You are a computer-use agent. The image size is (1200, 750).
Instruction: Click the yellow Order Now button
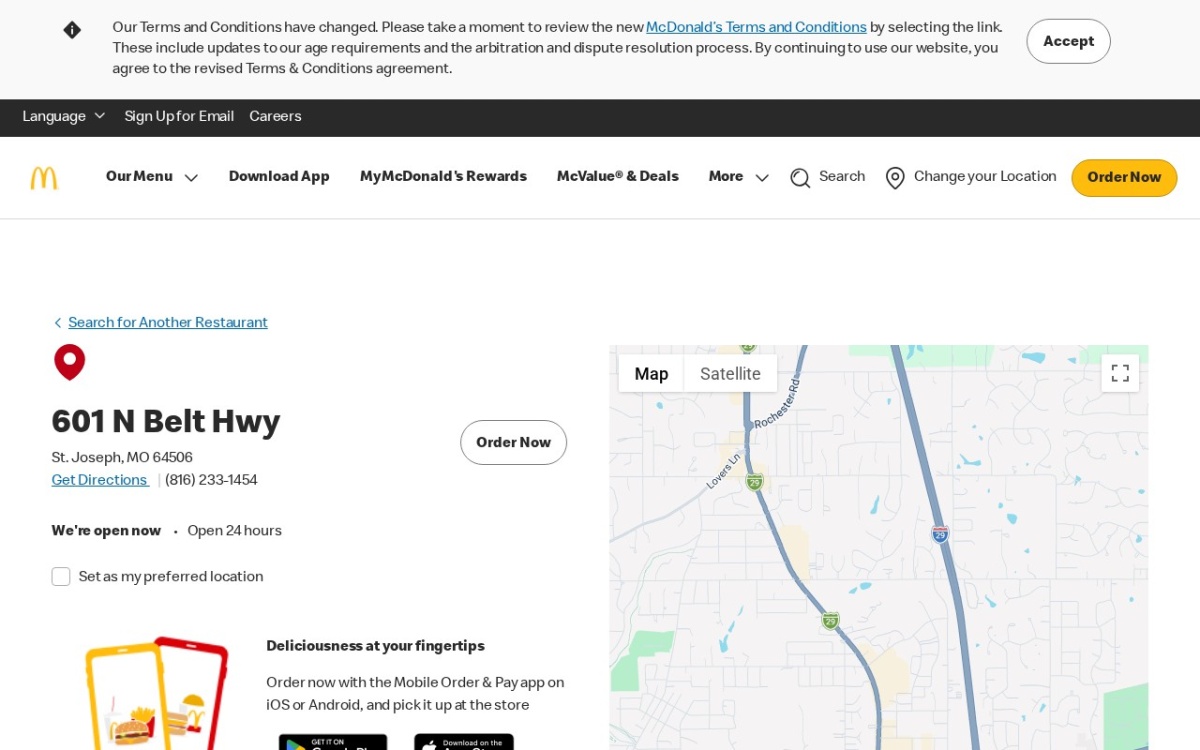tap(1124, 178)
